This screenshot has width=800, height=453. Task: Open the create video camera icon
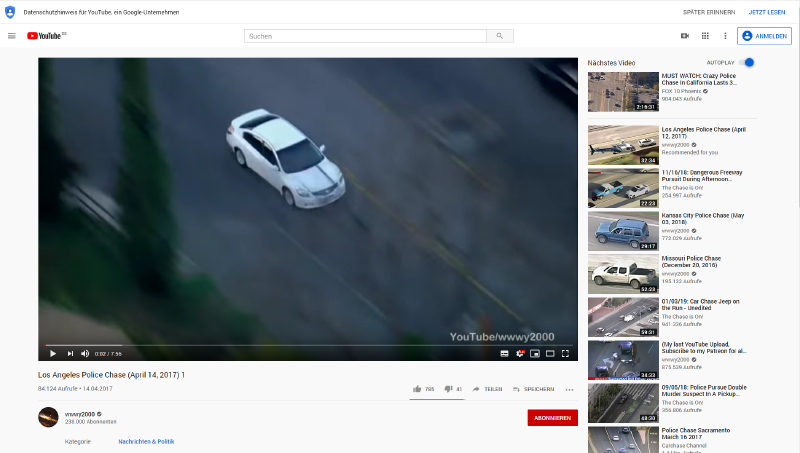(685, 36)
